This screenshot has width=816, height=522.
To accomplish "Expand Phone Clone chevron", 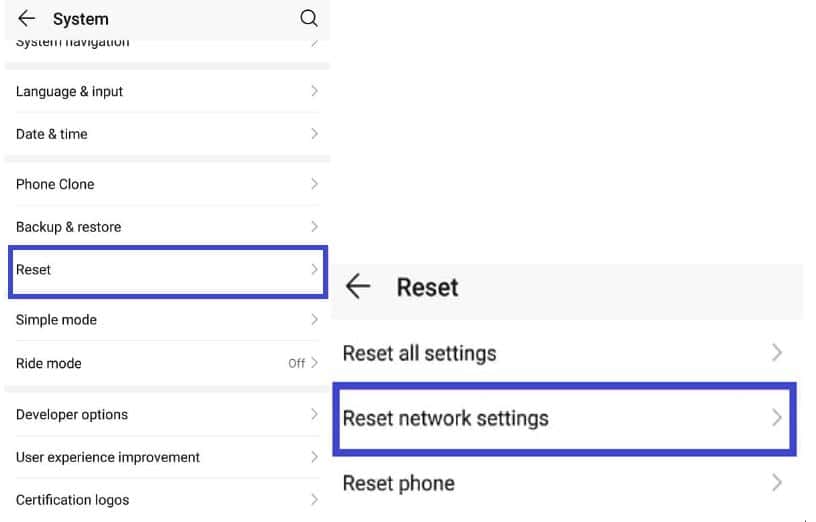I will tap(314, 184).
